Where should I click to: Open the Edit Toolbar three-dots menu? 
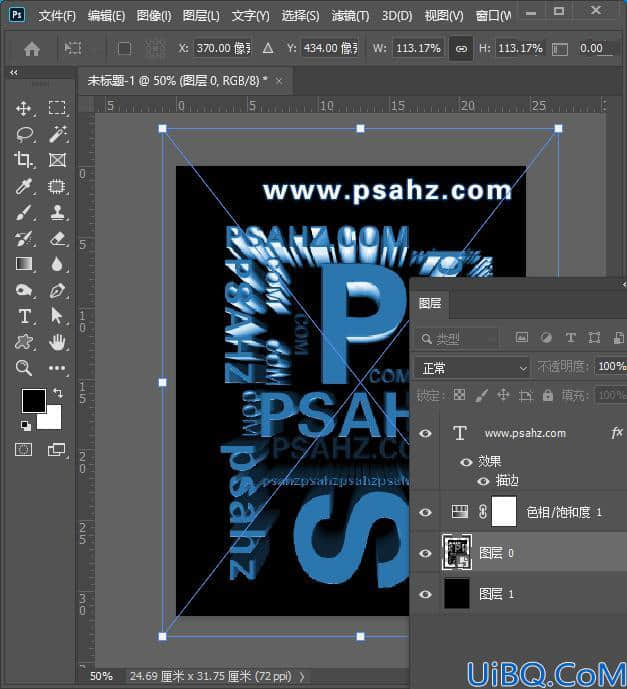pos(57,368)
